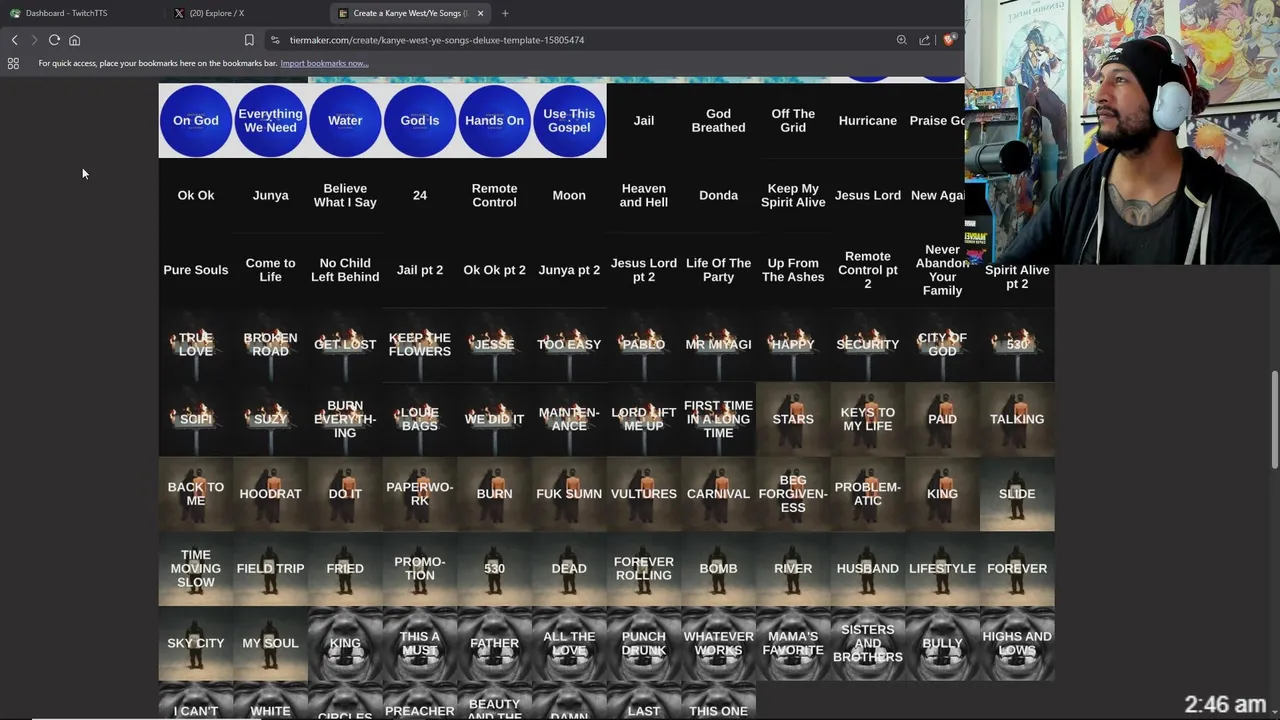Select the CITY OF GOD tile

pos(942,344)
